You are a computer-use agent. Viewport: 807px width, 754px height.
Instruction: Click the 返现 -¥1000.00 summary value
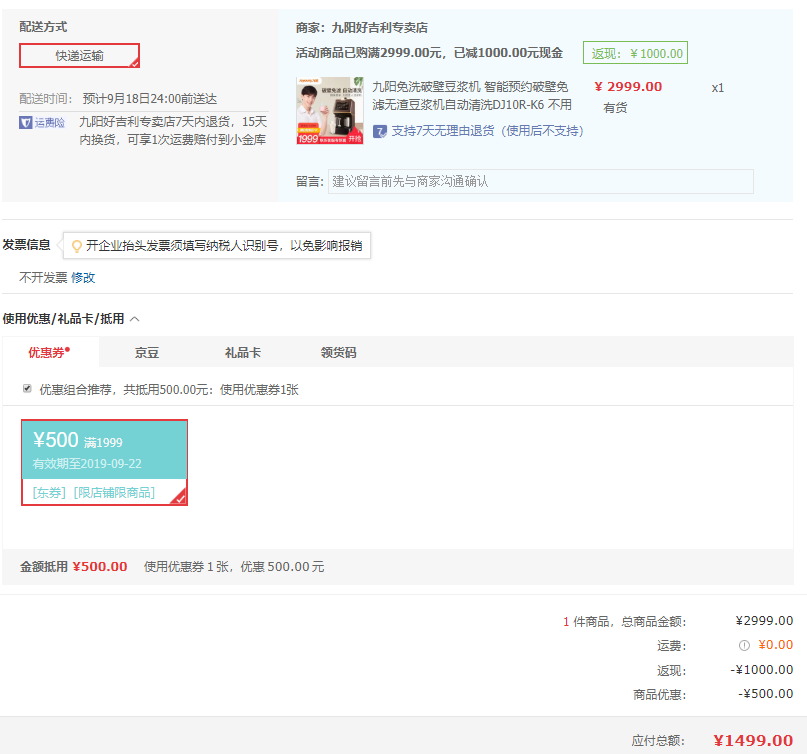point(762,670)
